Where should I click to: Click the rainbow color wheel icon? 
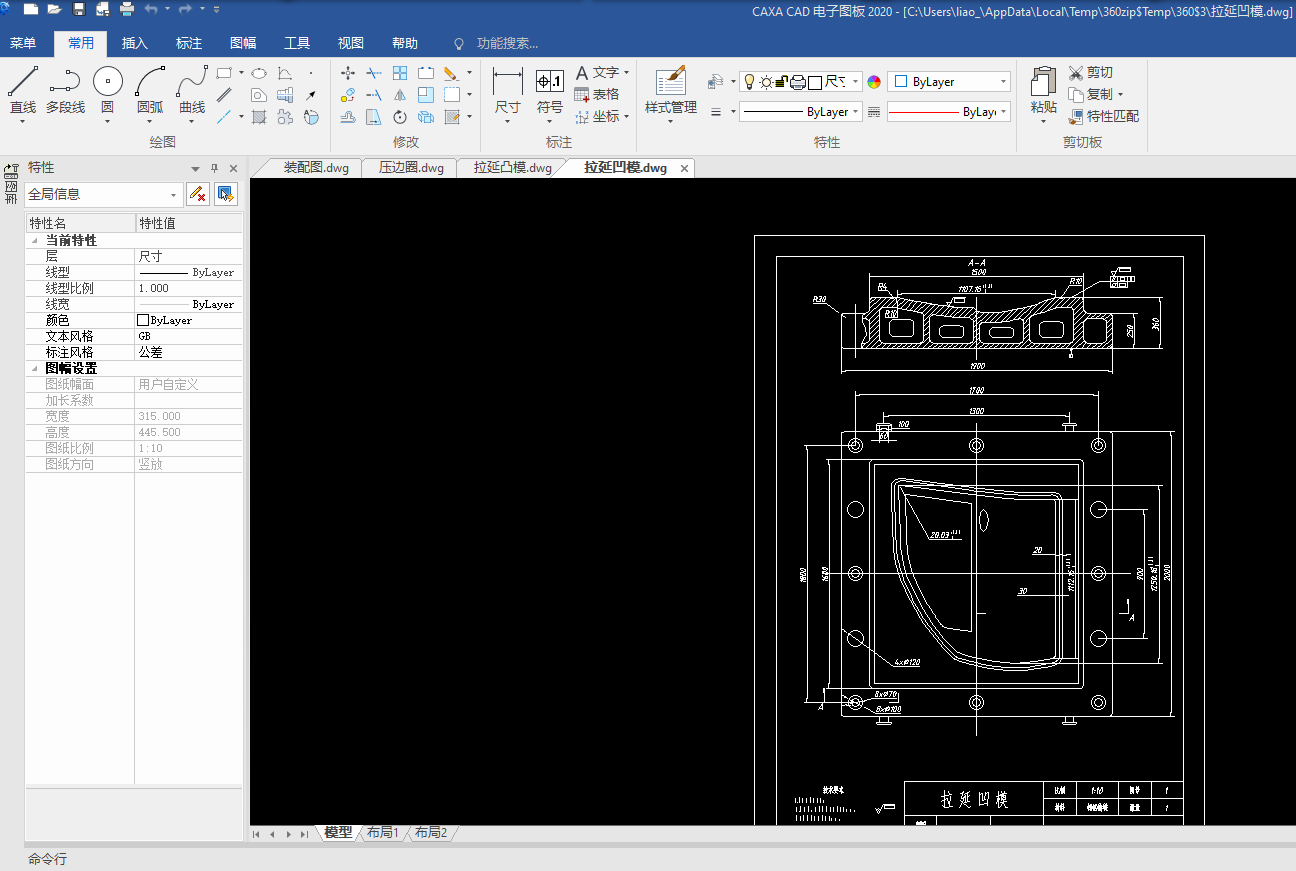point(874,82)
